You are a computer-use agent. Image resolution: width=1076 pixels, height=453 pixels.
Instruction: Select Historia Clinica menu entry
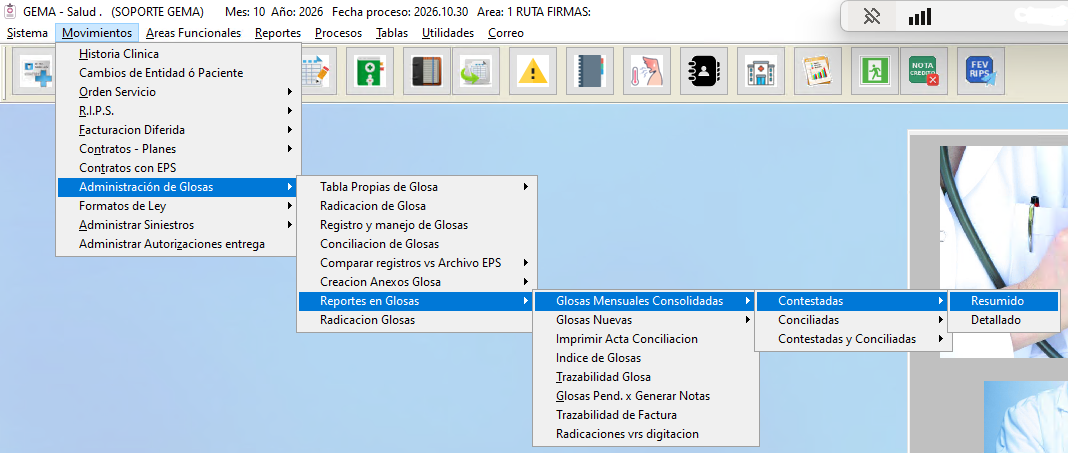click(178, 54)
